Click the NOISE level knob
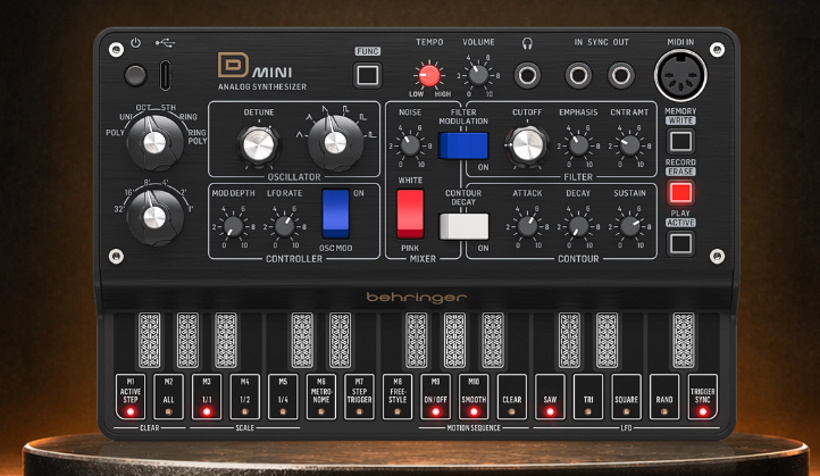The width and height of the screenshot is (820, 476). (410, 145)
